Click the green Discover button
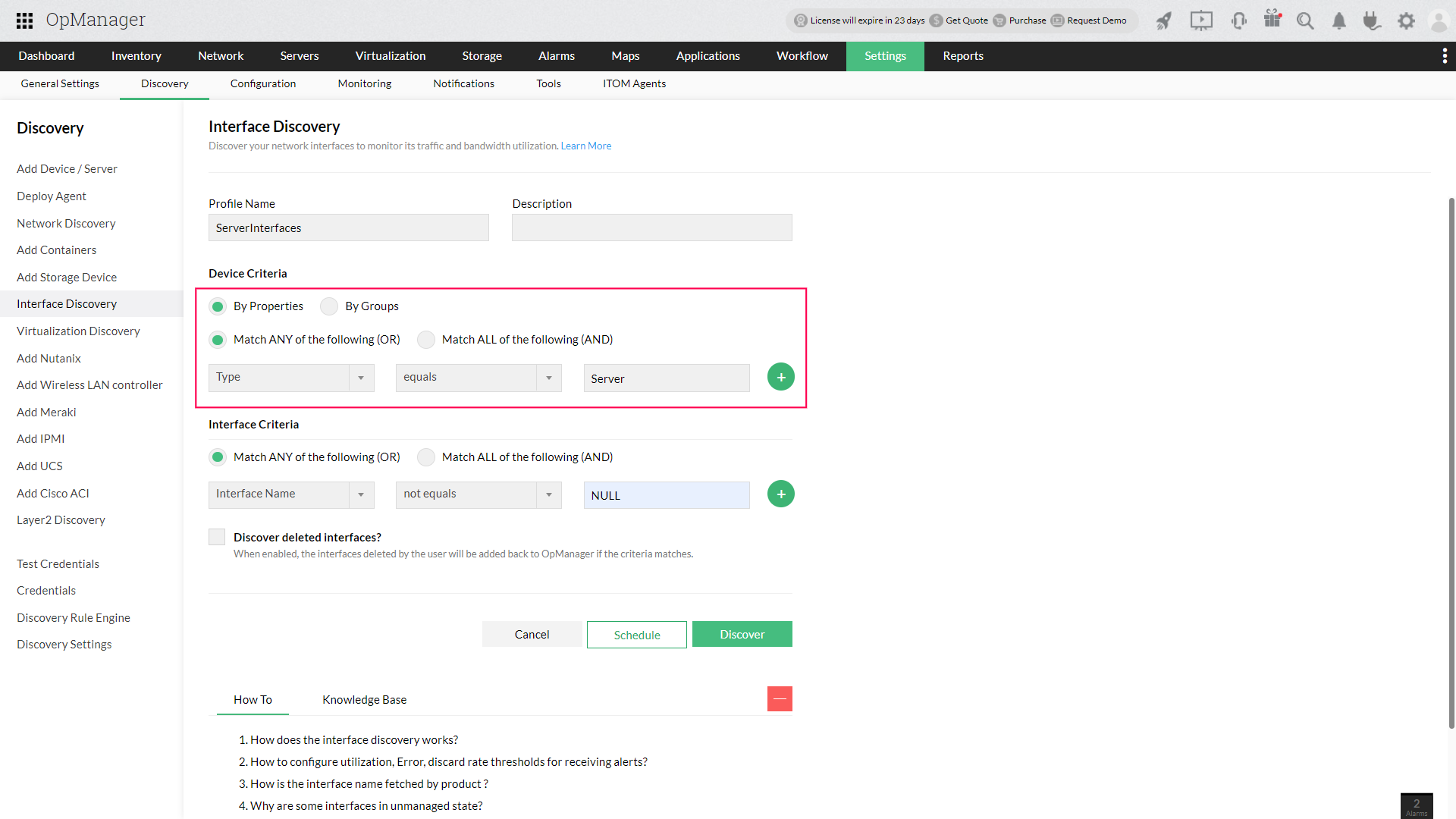The height and width of the screenshot is (819, 1456). click(742, 635)
